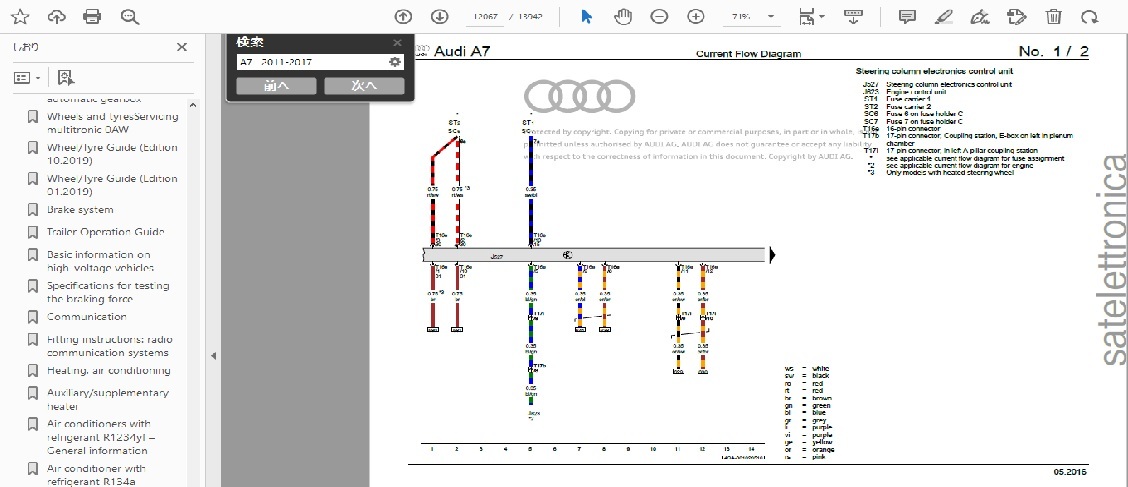The image size is (1128, 487).
Task: Open Basic information on high-voltage vehicles bookmark
Action: pos(100,261)
